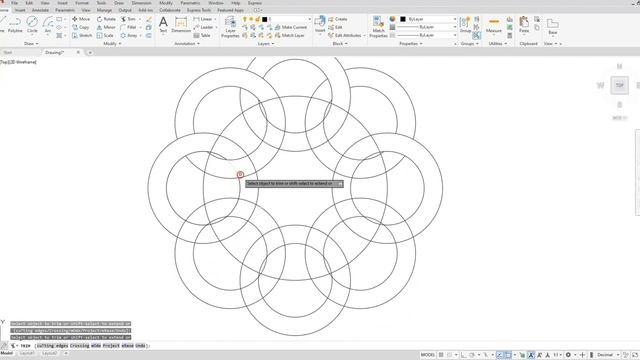Viewport: 640px width, 360px height.
Task: Click Edit Attributes button
Action: pos(345,36)
